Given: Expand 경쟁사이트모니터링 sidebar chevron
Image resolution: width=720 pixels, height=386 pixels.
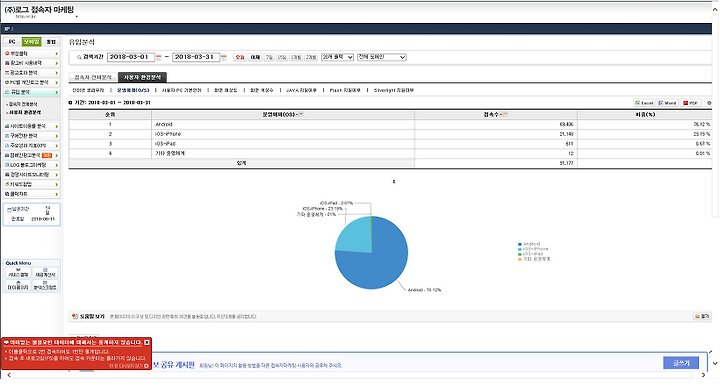Looking at the screenshot, I should coord(56,175).
